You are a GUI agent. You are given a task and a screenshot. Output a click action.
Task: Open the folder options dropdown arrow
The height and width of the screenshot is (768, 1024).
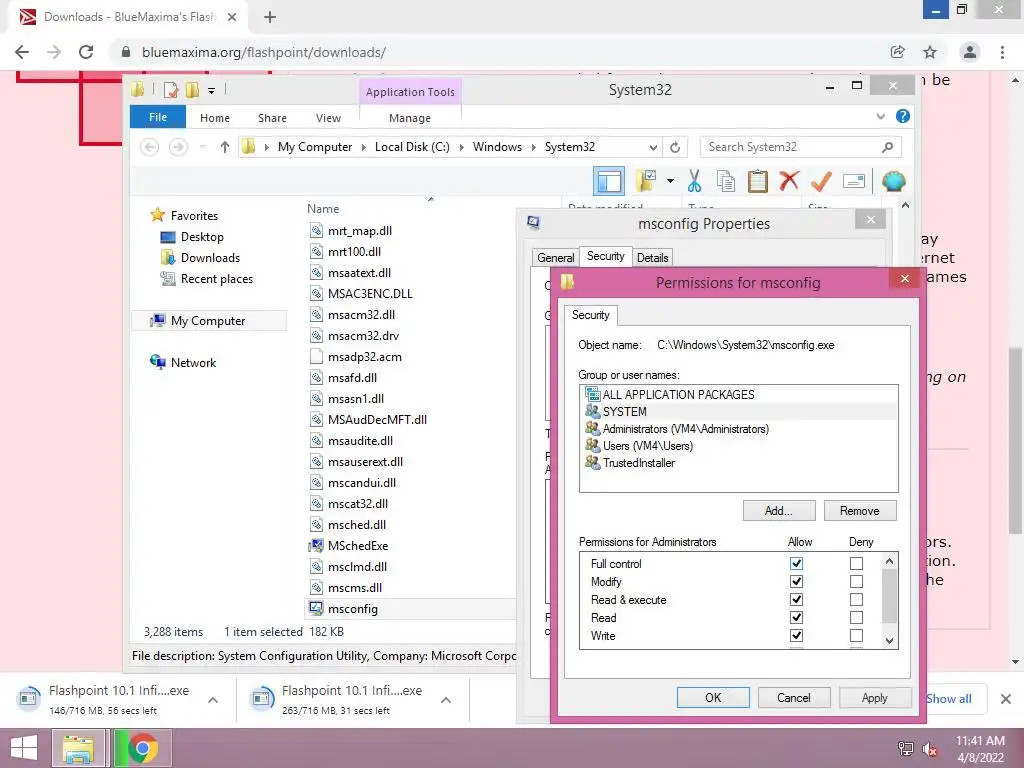(x=670, y=181)
